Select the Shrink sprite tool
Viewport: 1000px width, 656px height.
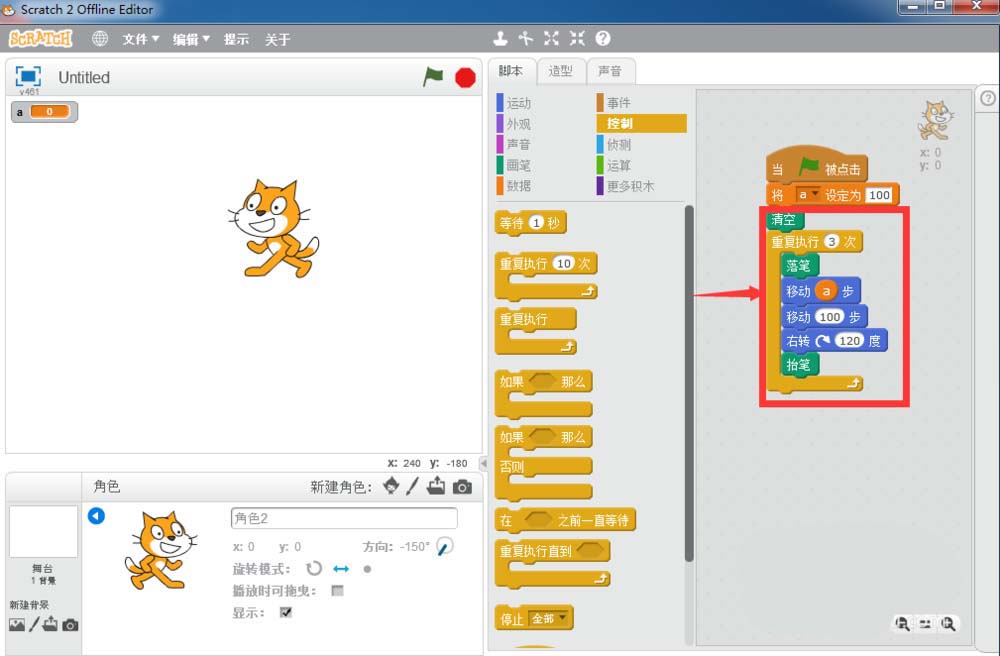577,38
